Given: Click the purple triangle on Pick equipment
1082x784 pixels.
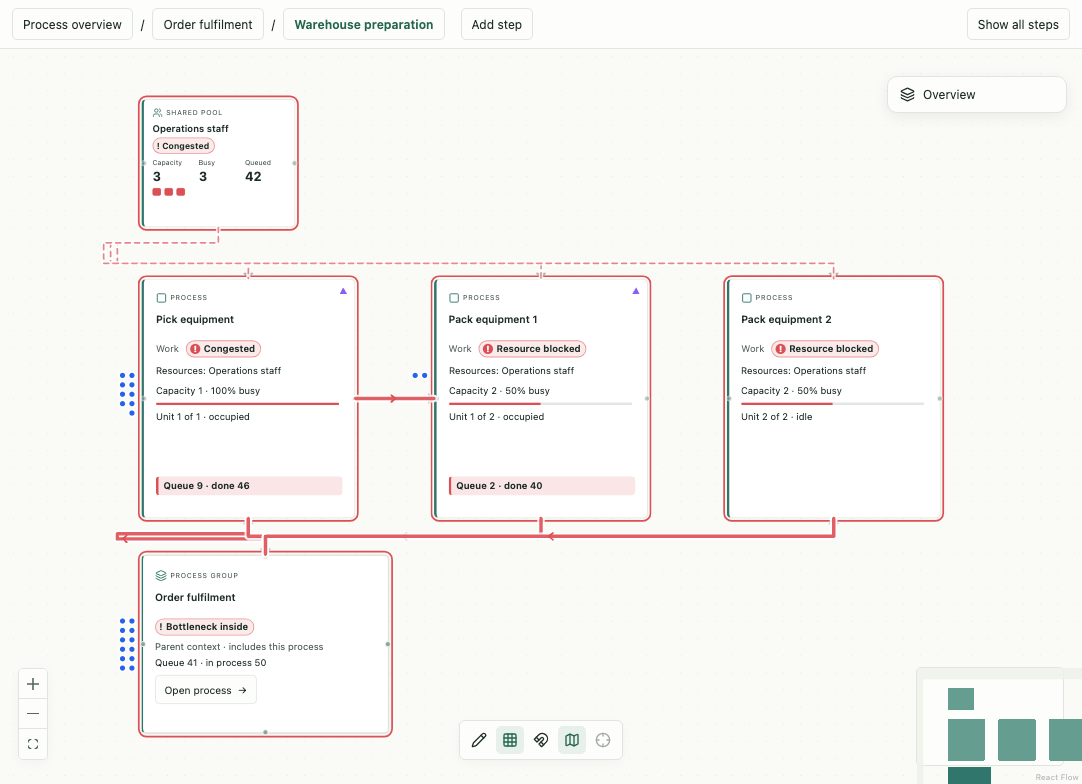Looking at the screenshot, I should pos(343,291).
